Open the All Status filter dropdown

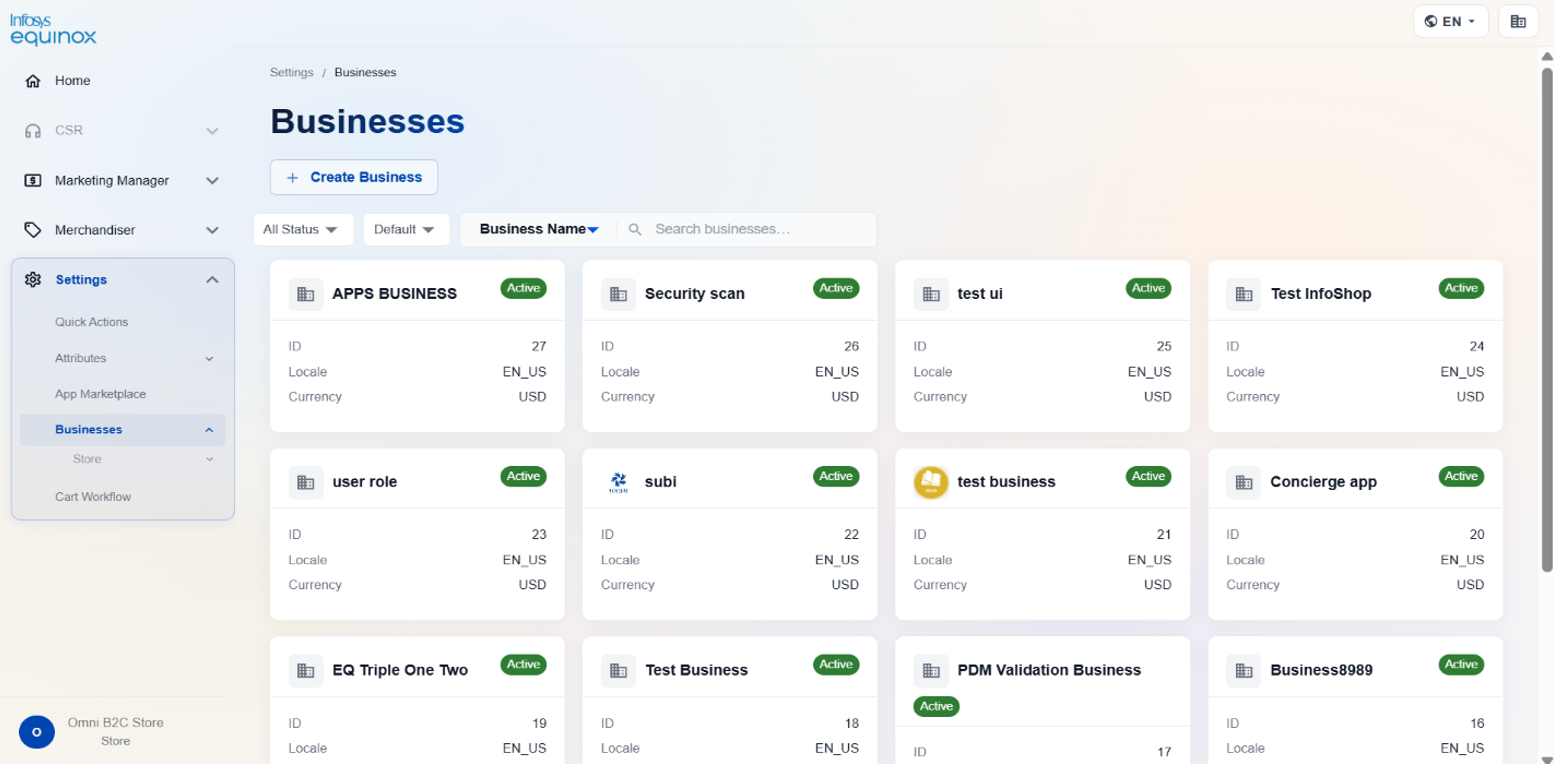click(303, 229)
